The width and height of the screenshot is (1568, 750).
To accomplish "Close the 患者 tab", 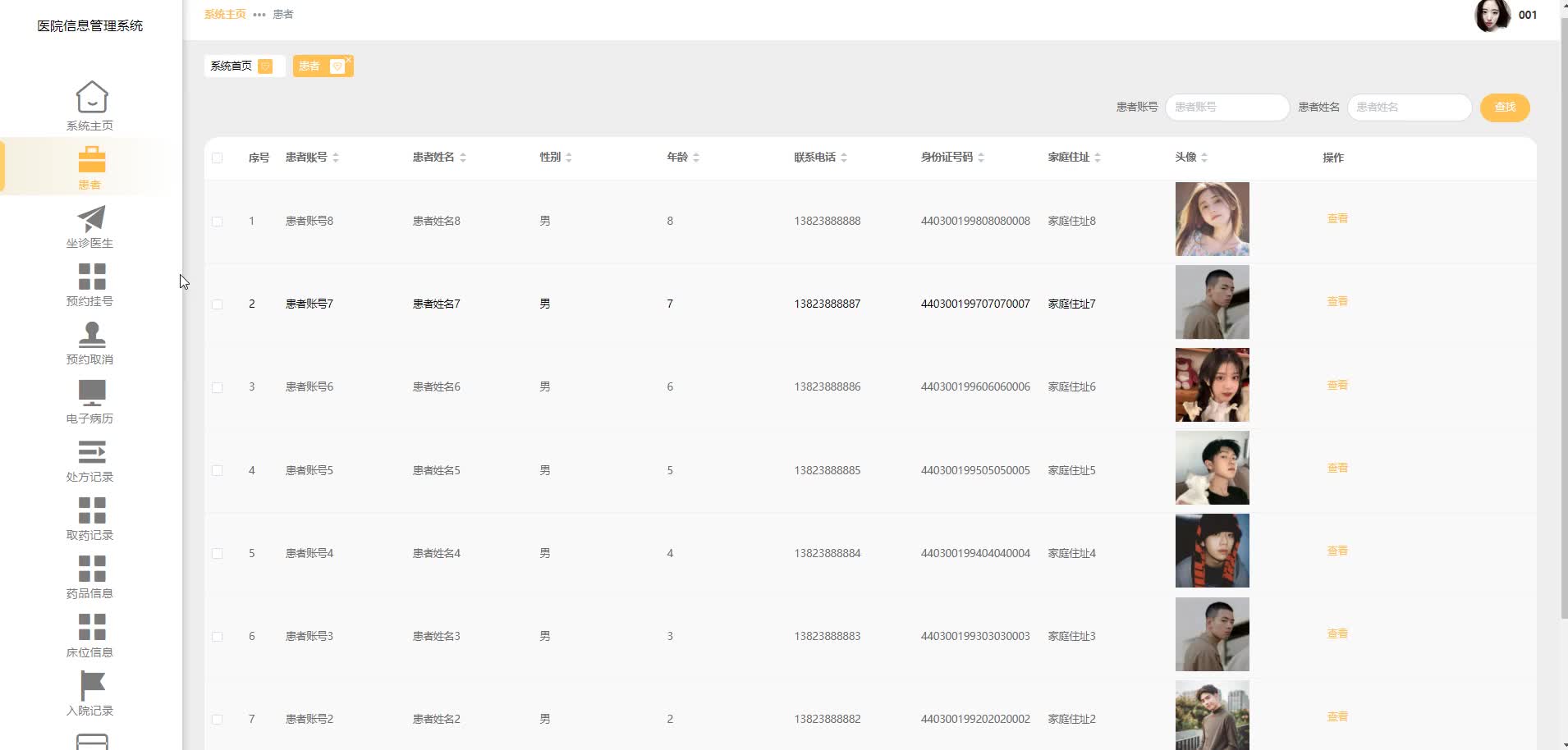I will (349, 58).
